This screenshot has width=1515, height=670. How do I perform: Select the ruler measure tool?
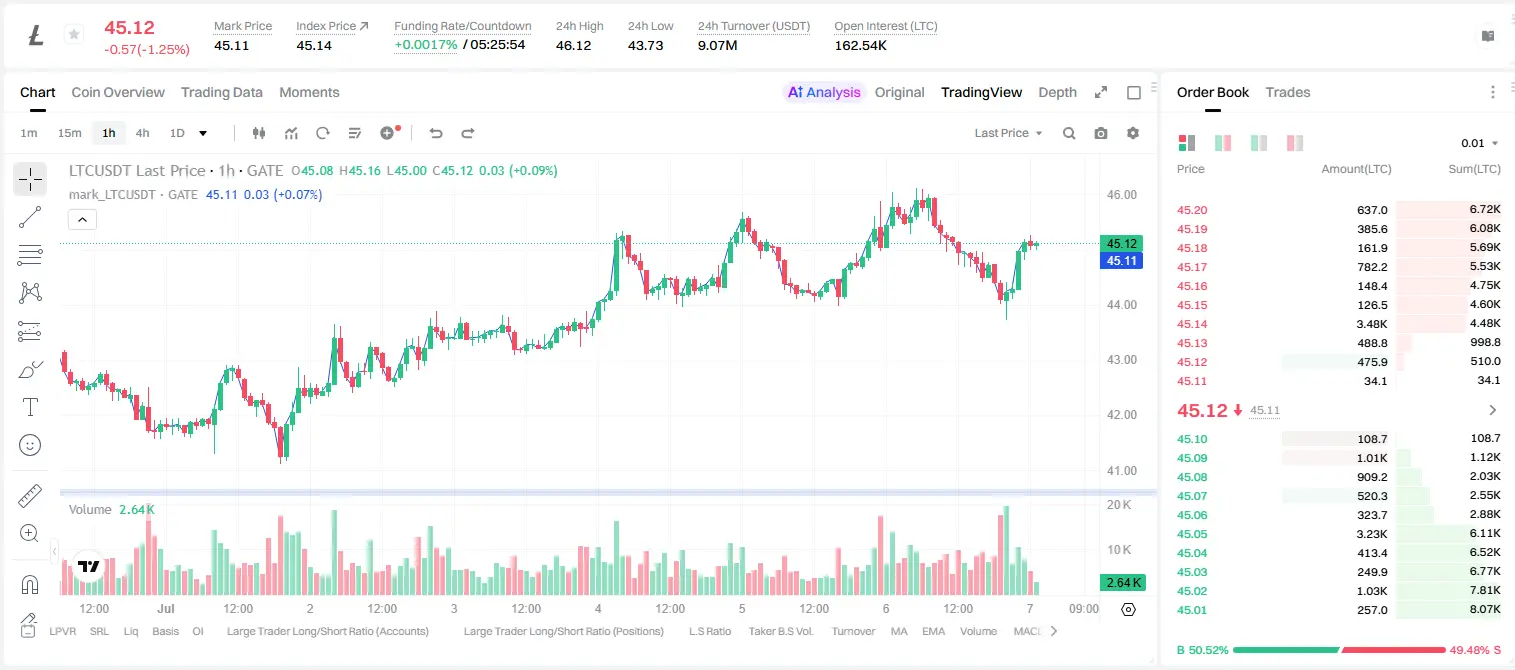coord(30,496)
